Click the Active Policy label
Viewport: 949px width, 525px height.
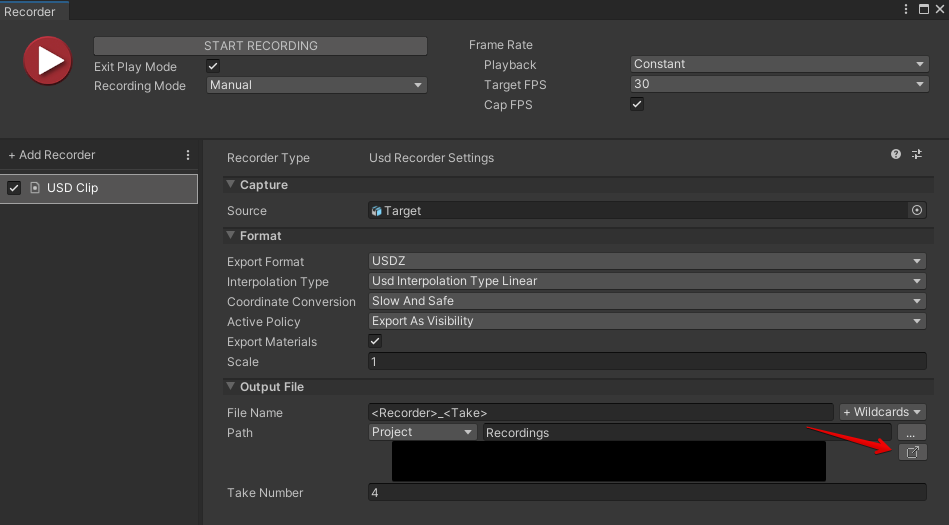coord(263,322)
